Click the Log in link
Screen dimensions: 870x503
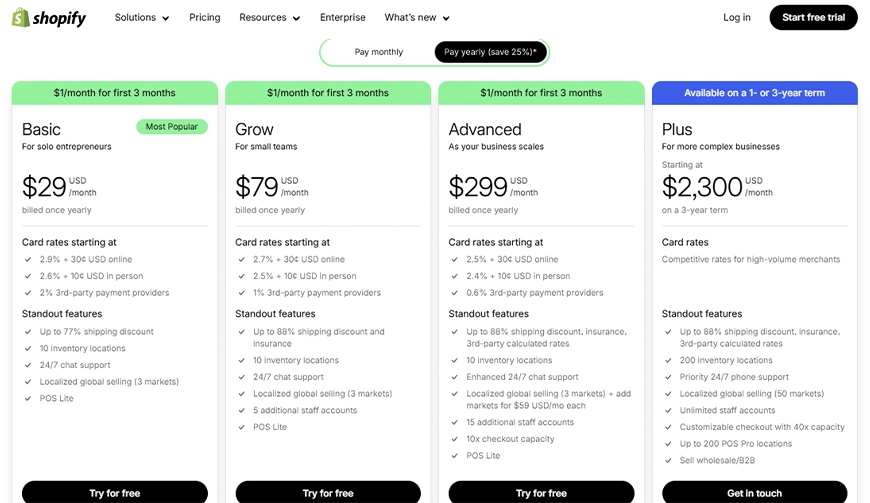click(x=736, y=18)
